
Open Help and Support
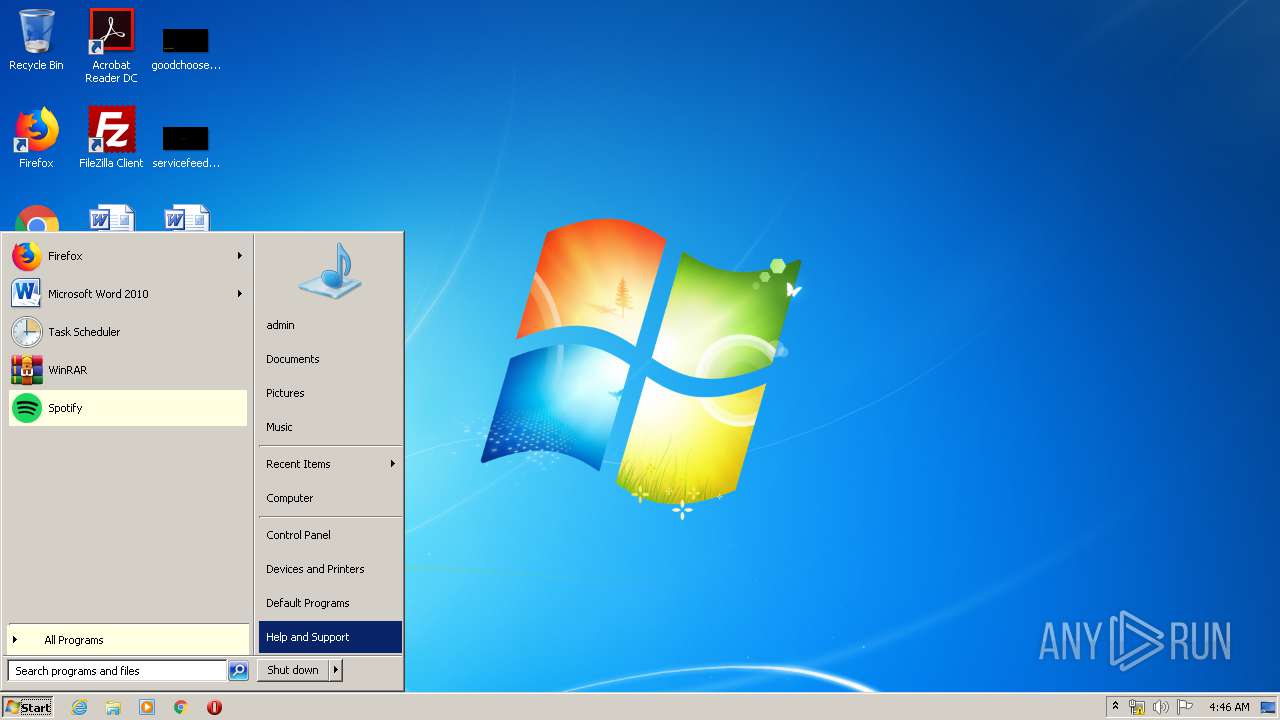pos(330,637)
